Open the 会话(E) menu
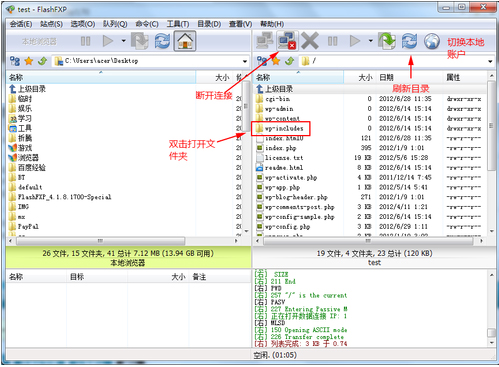This screenshot has height=367, width=499. 21,24
